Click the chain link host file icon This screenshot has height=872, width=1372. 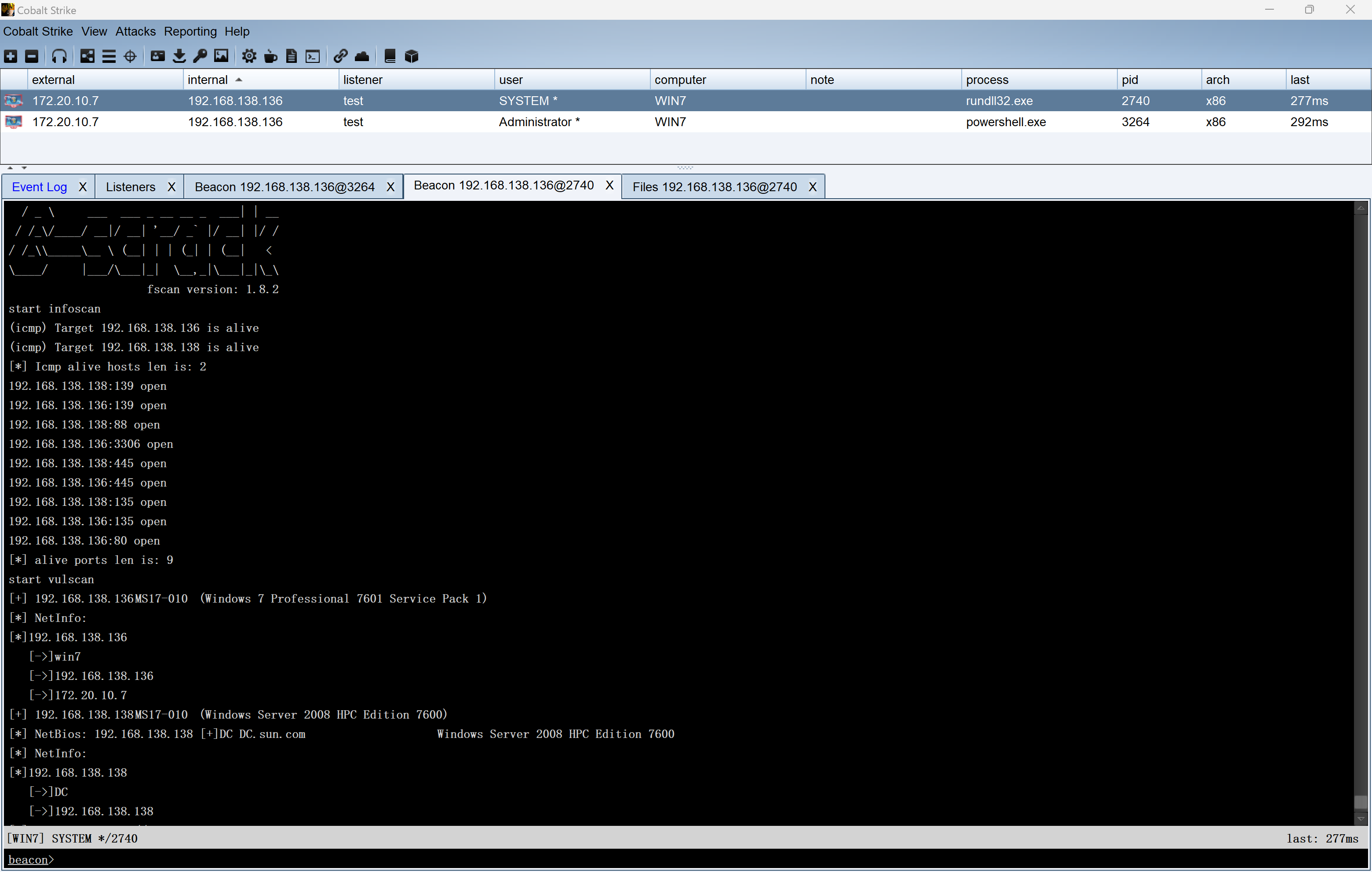pos(340,56)
